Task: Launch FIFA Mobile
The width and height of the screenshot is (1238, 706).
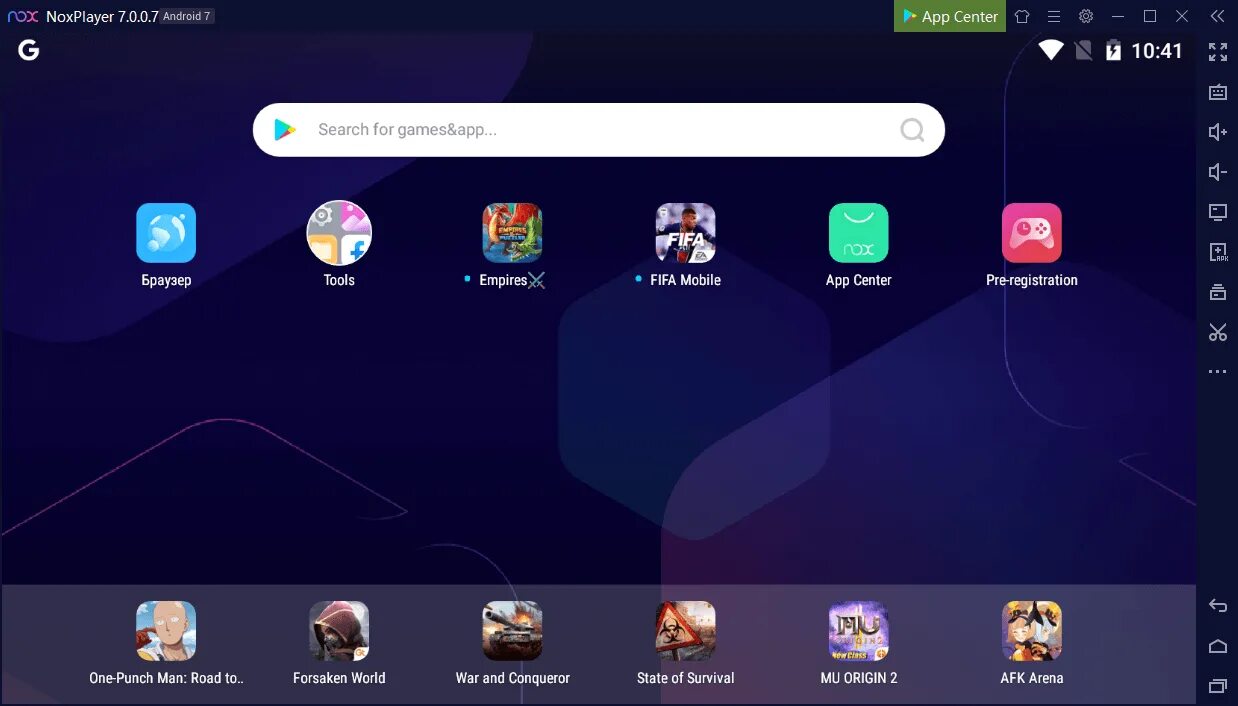Action: click(685, 233)
